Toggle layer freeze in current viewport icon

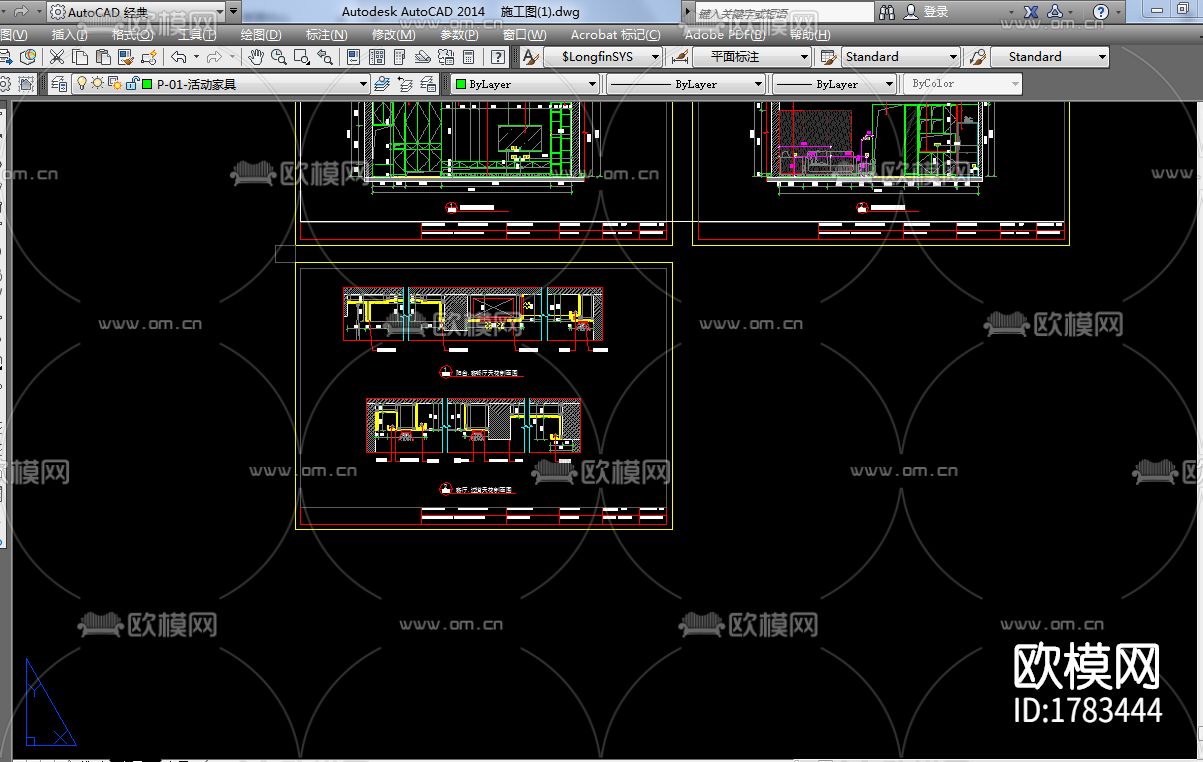(114, 84)
